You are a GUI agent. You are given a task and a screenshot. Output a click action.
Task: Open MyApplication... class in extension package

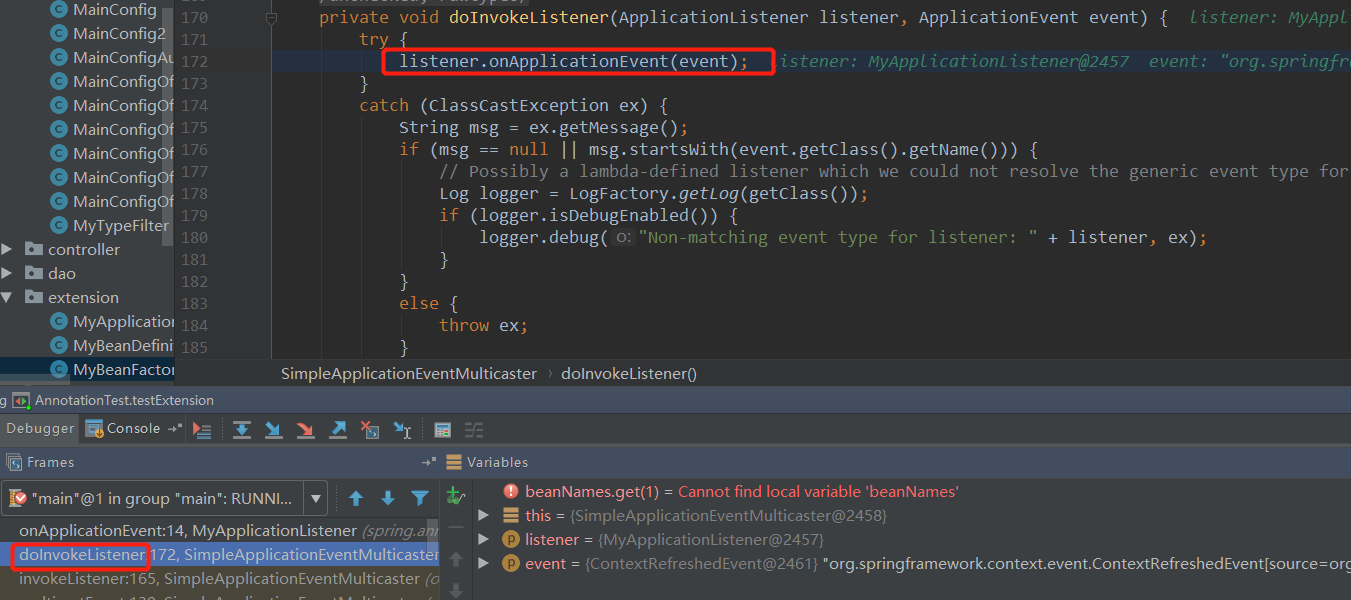pos(124,321)
